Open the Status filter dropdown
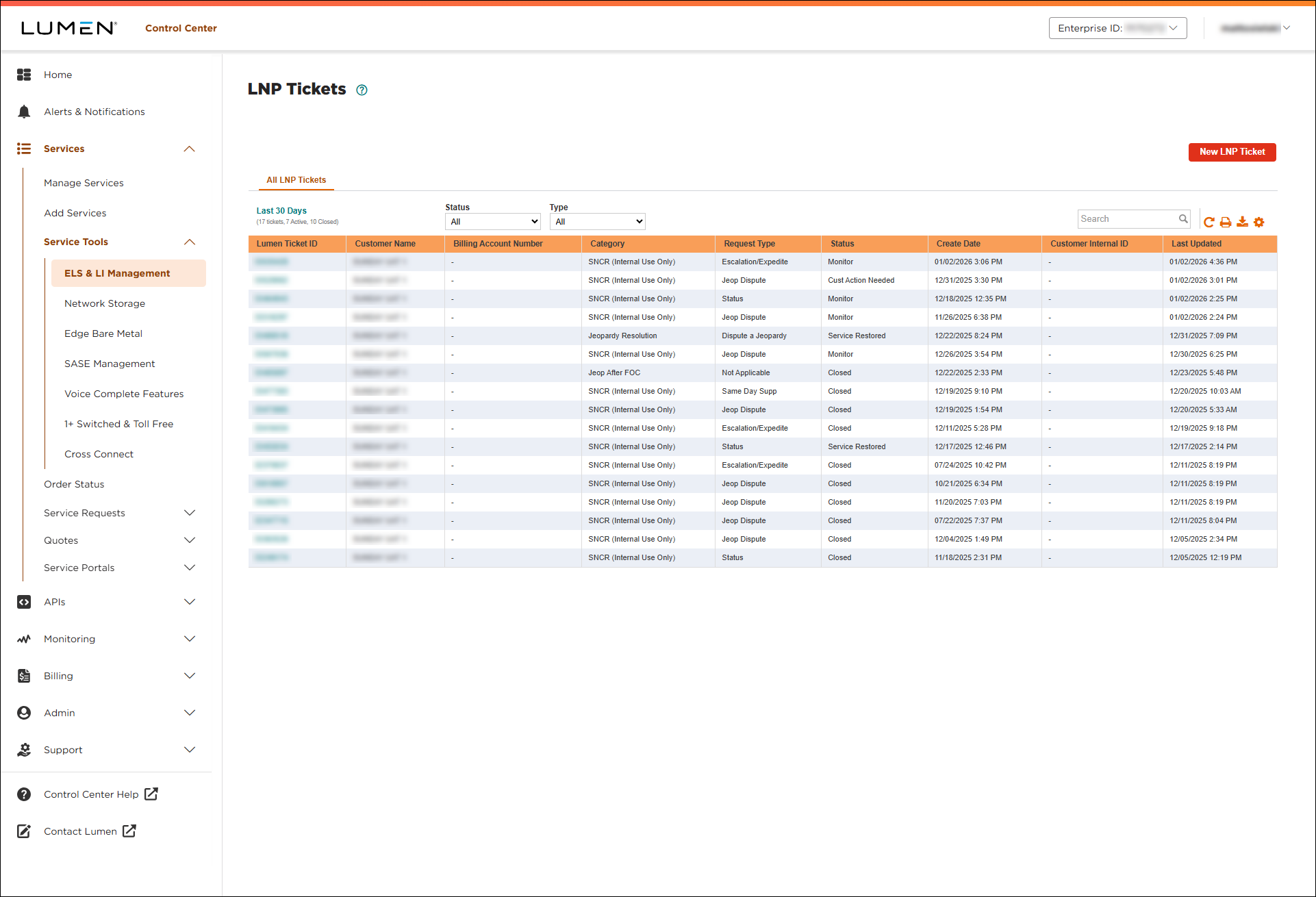The image size is (1316, 897). point(492,222)
